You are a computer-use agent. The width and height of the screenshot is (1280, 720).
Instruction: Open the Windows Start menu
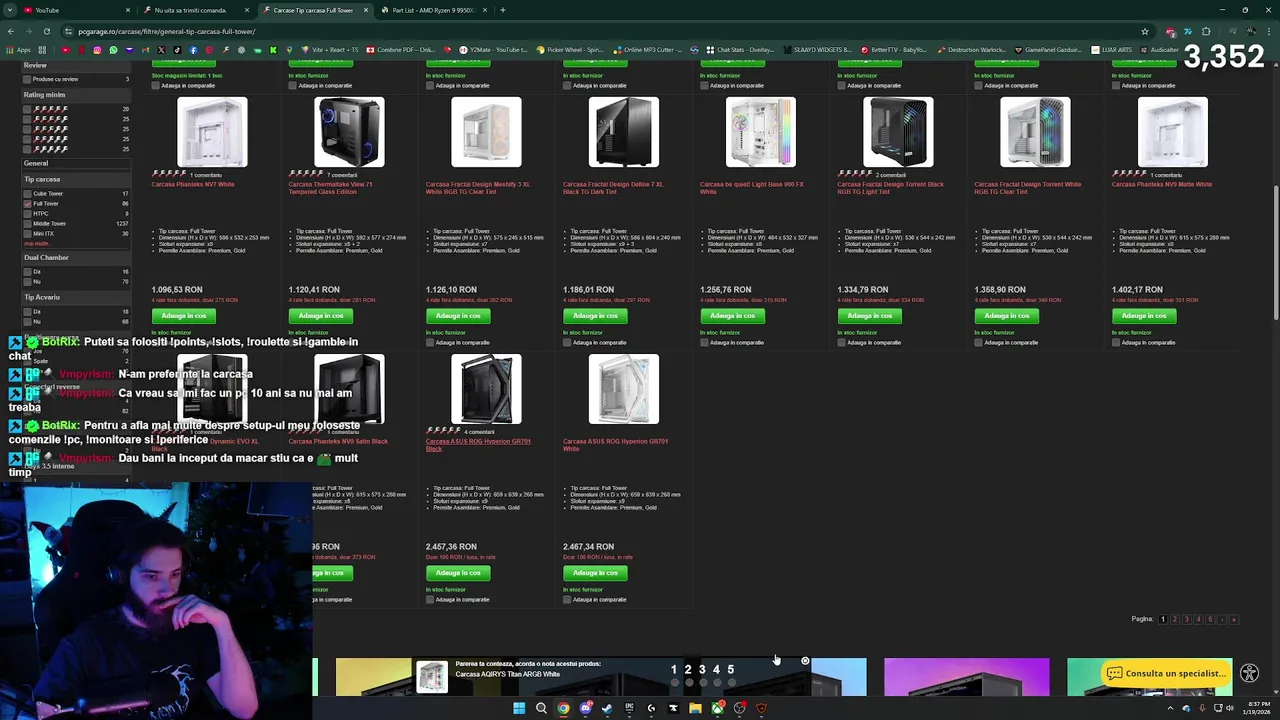tap(519, 708)
